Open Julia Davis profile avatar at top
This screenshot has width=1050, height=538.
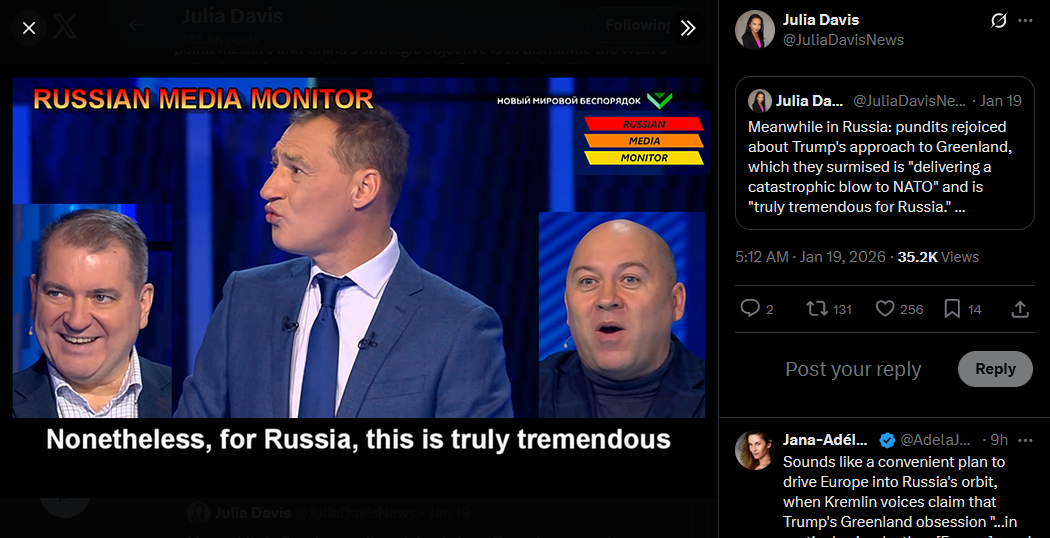755,29
